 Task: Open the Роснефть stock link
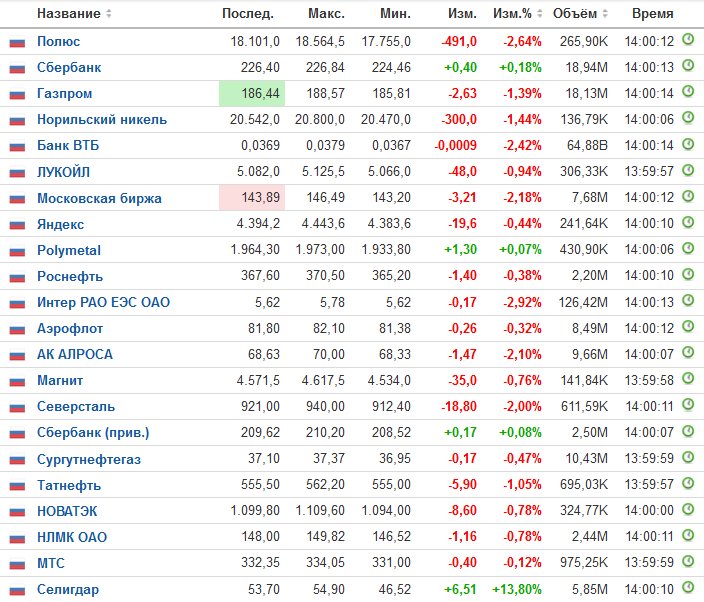pyautogui.click(x=70, y=276)
